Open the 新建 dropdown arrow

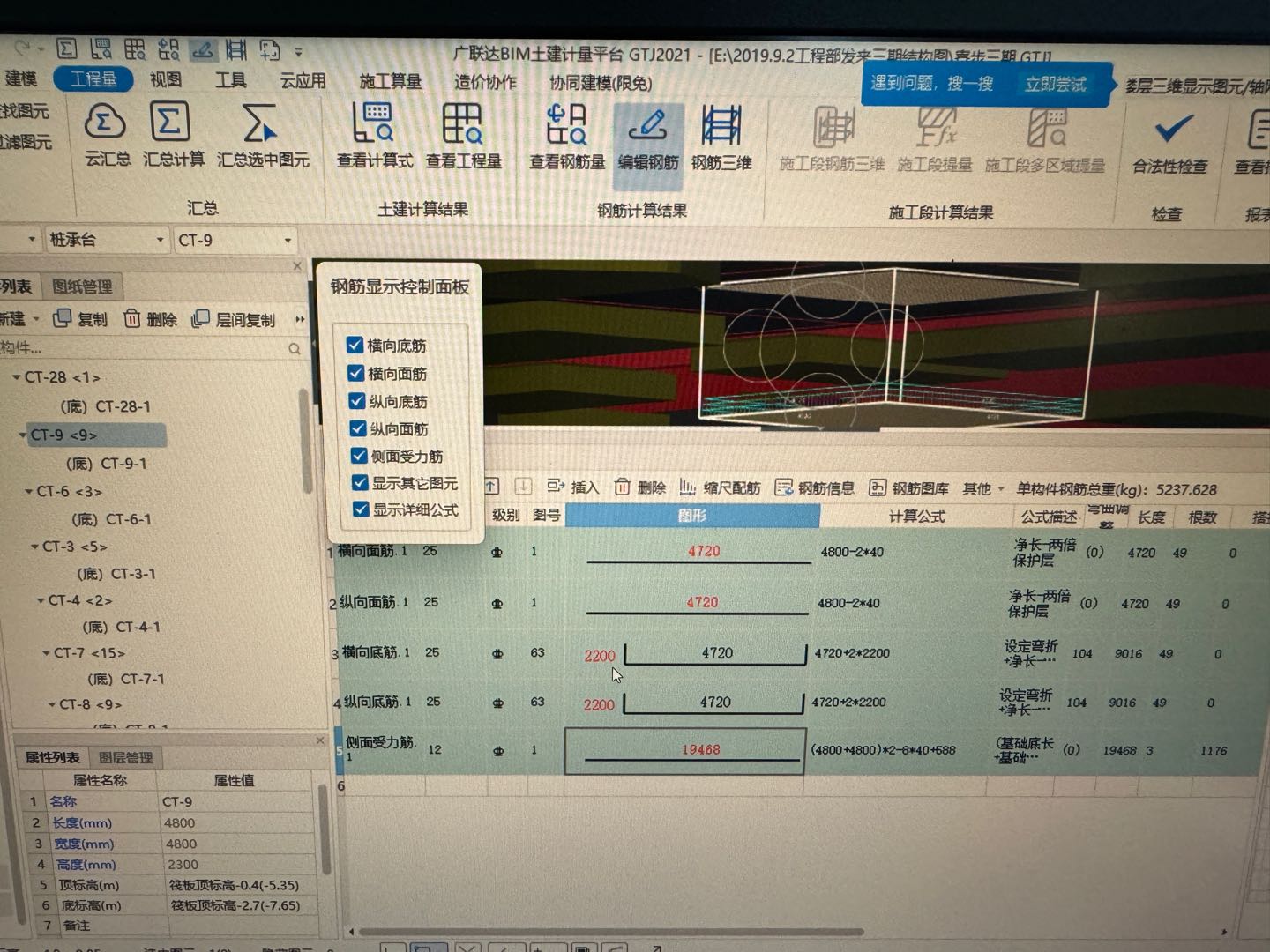pos(36,318)
